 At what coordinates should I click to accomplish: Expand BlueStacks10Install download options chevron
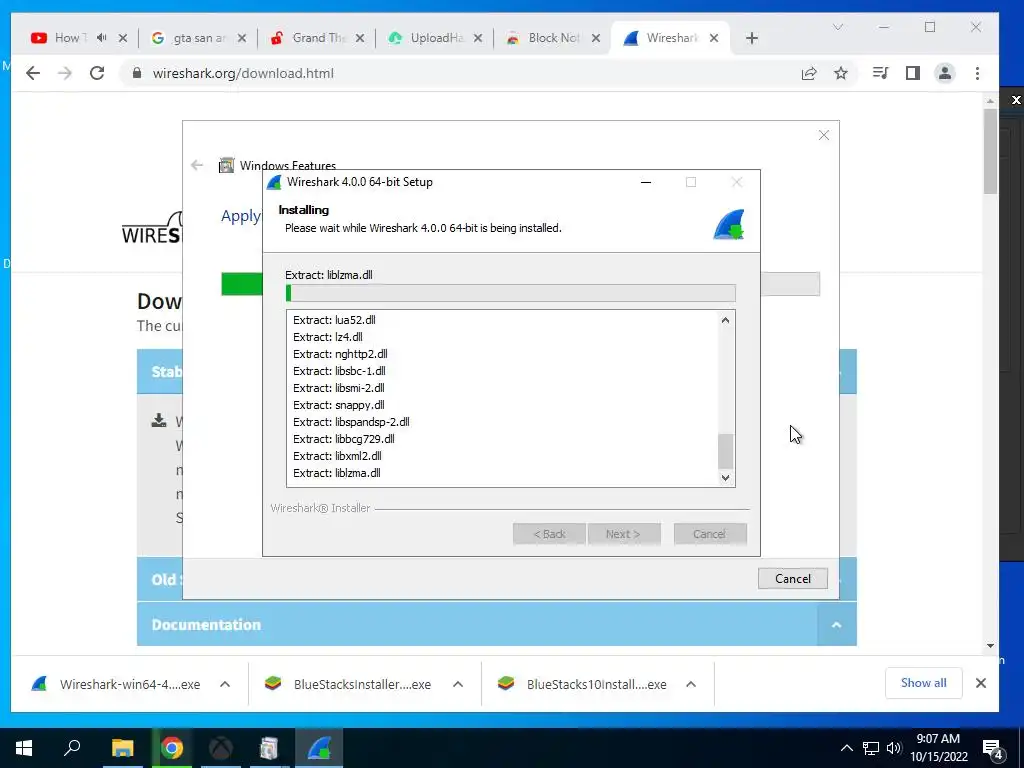[x=691, y=684]
